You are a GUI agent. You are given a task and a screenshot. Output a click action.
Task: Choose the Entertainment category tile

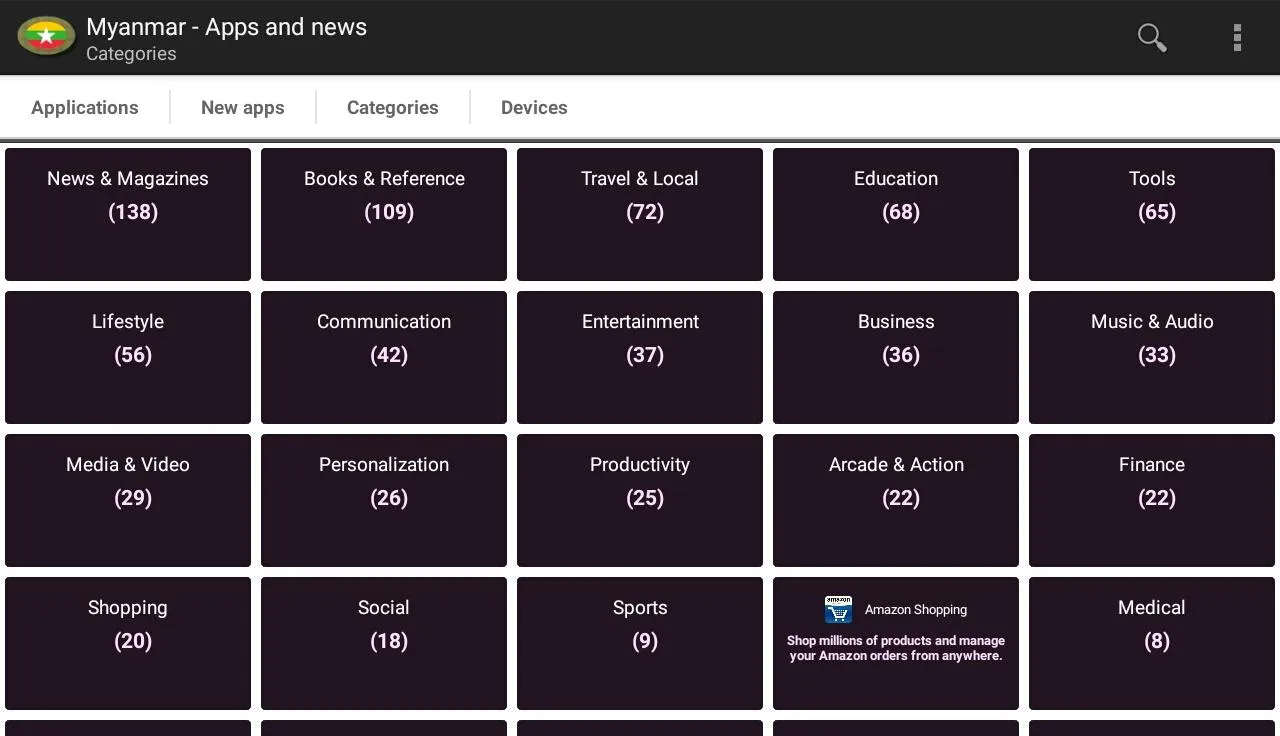[640, 357]
